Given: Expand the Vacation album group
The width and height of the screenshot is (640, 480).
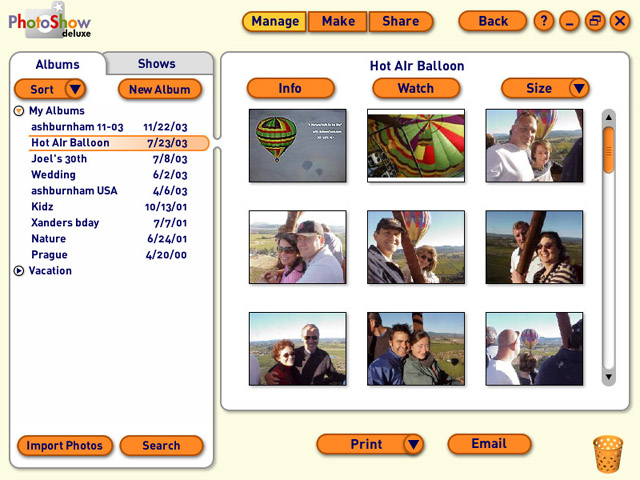Looking at the screenshot, I should [x=19, y=271].
